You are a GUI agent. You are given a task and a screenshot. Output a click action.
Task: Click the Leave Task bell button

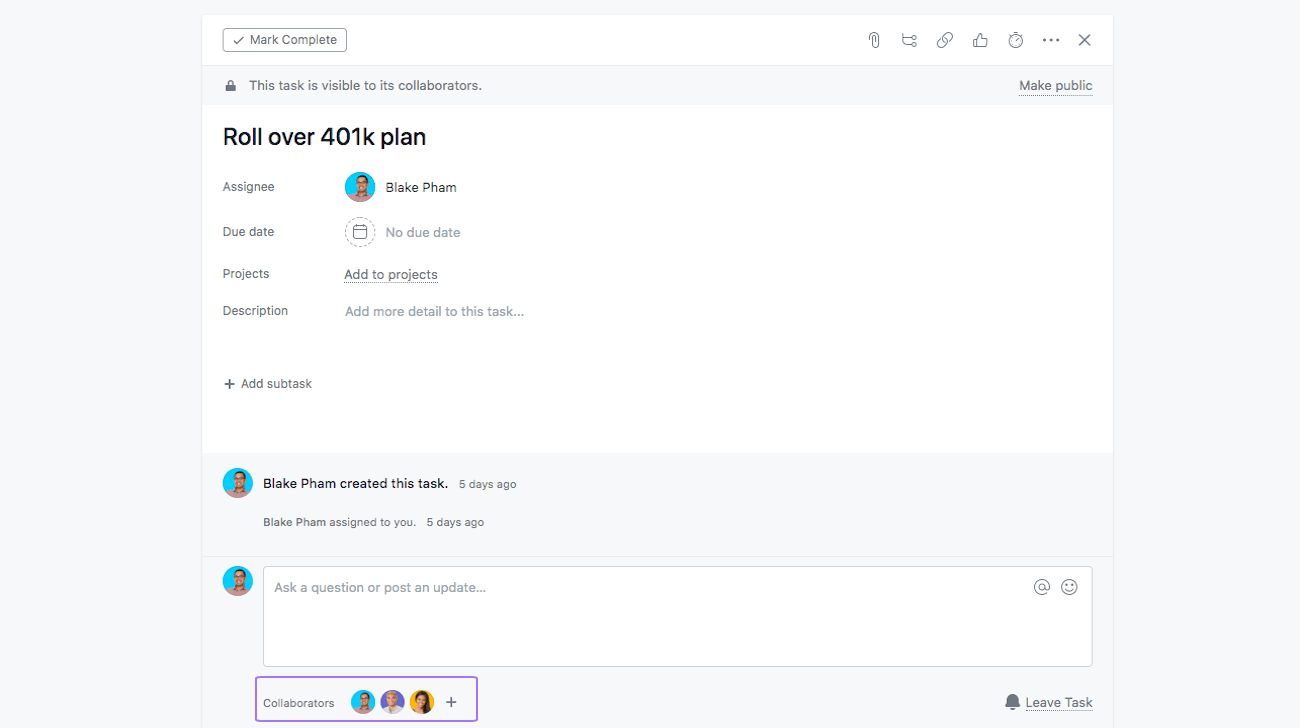1048,702
